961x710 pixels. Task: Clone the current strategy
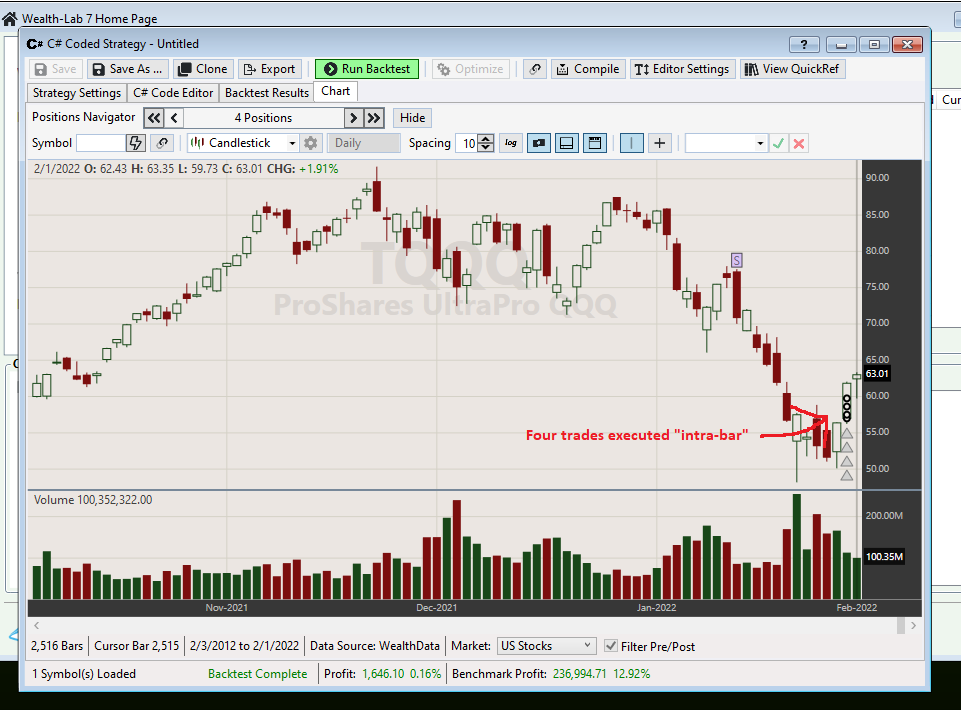pyautogui.click(x=203, y=69)
